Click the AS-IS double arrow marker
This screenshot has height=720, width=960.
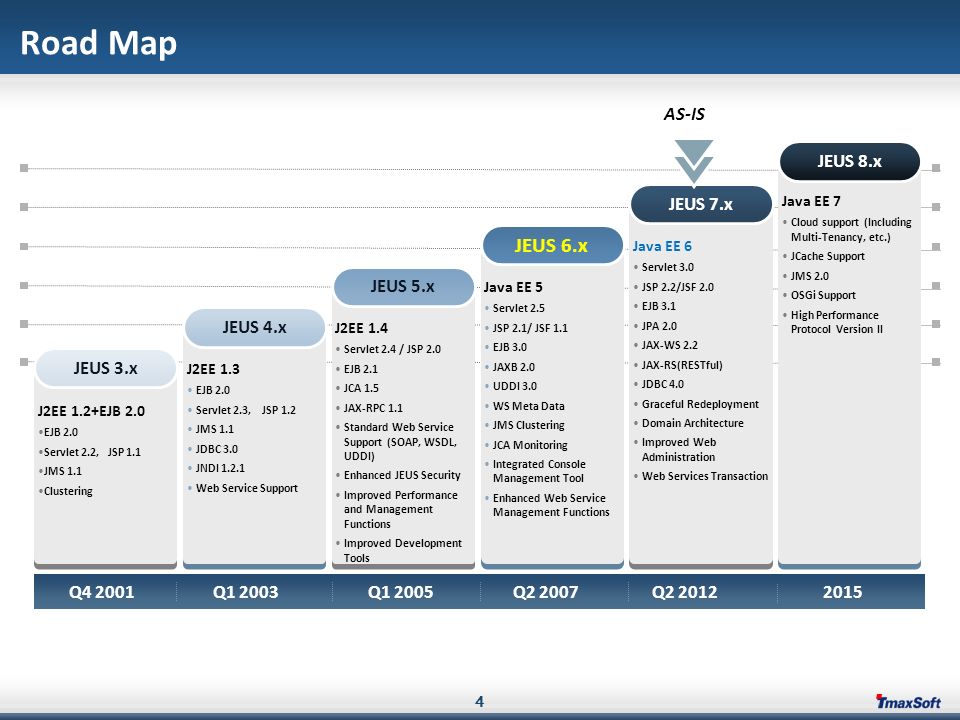point(694,162)
